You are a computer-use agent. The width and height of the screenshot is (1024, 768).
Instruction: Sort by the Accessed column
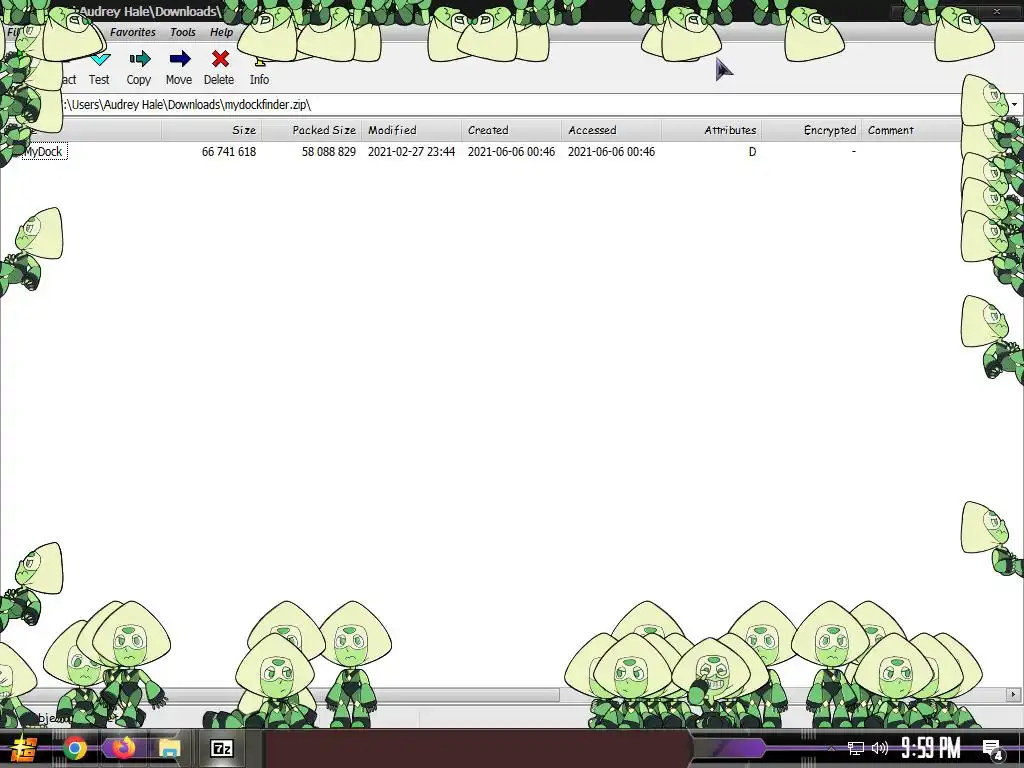(x=611, y=130)
